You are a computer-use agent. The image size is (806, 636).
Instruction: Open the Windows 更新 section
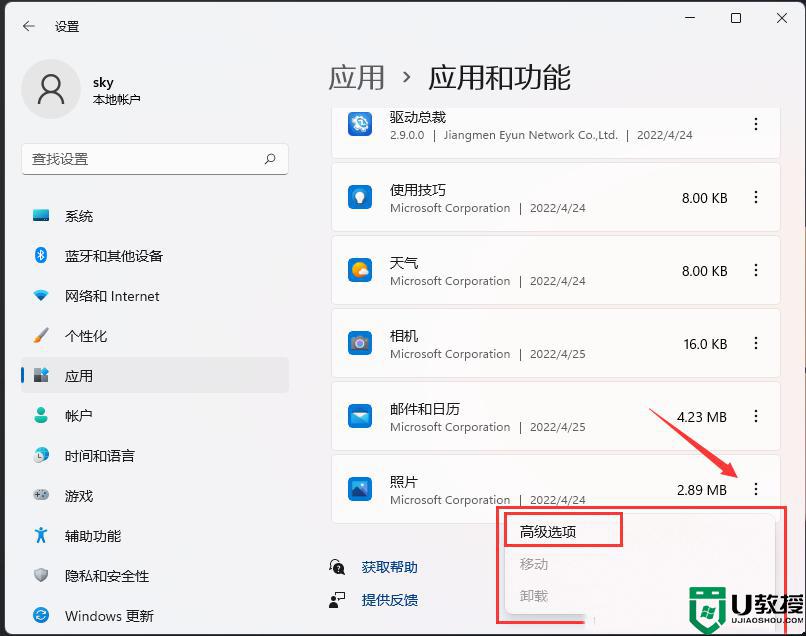pyautogui.click(x=108, y=615)
